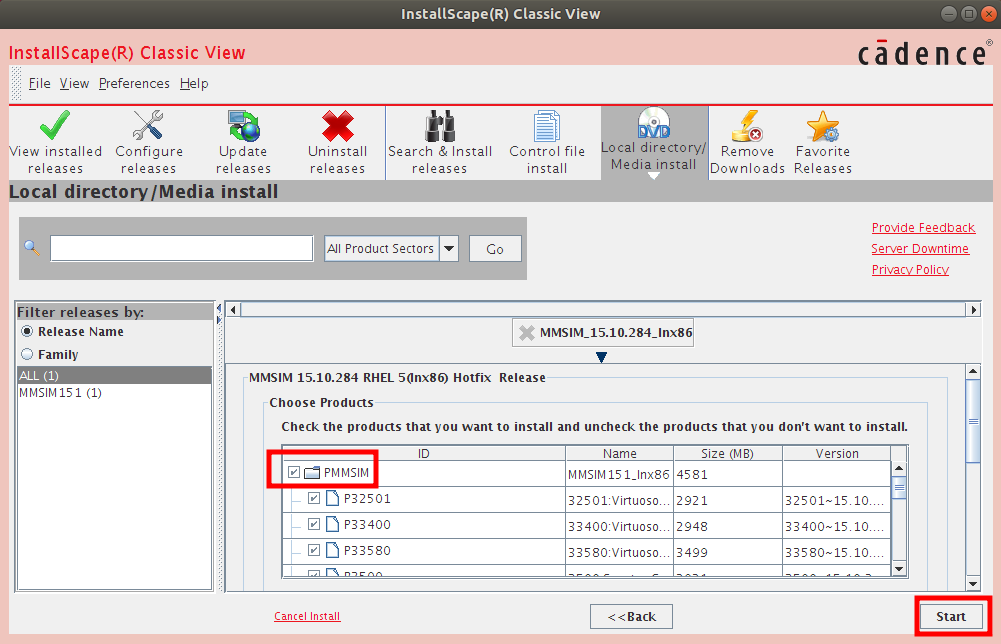Open the Provide Feedback link
1001x644 pixels.
[923, 228]
